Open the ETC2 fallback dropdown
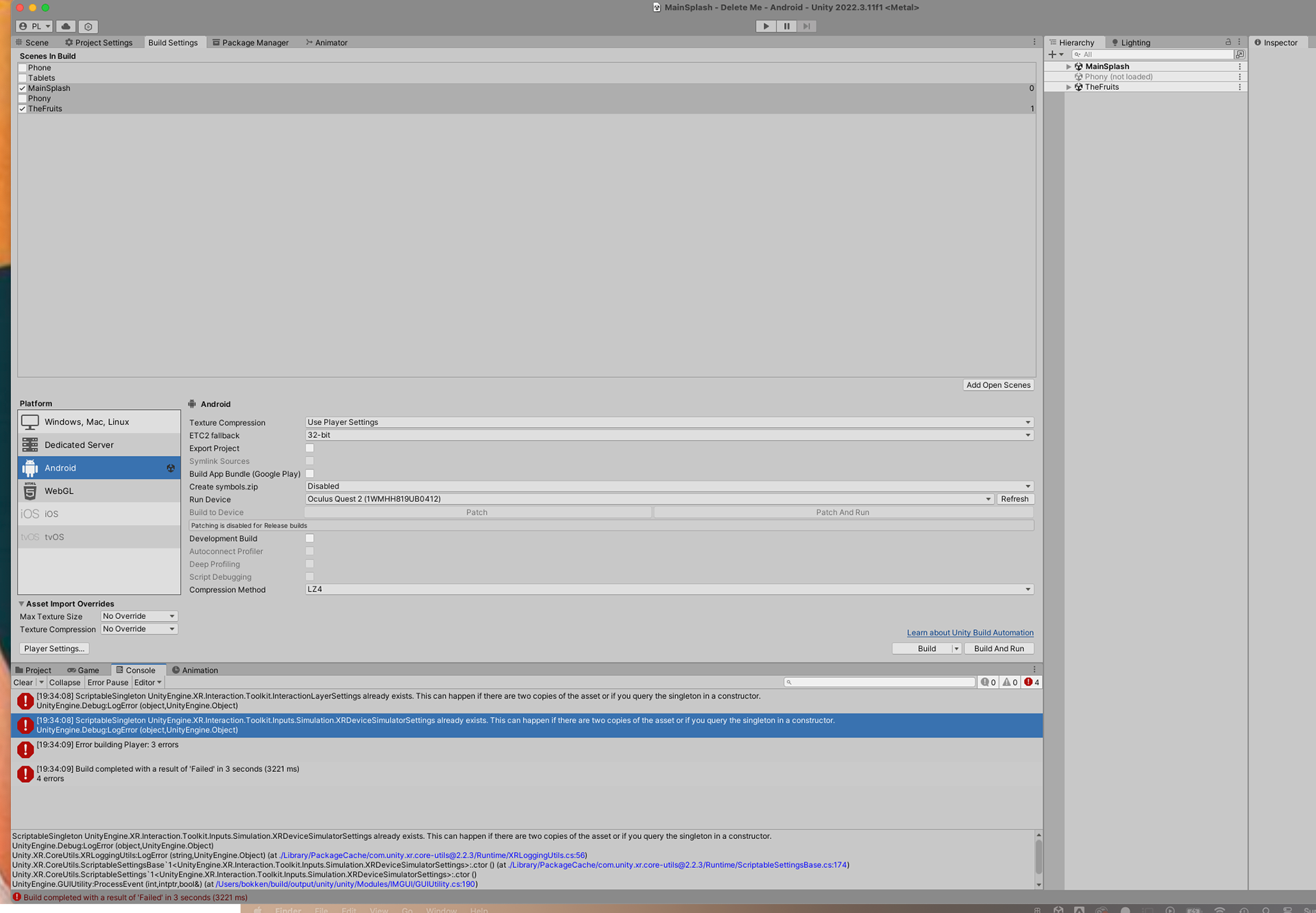 click(669, 435)
